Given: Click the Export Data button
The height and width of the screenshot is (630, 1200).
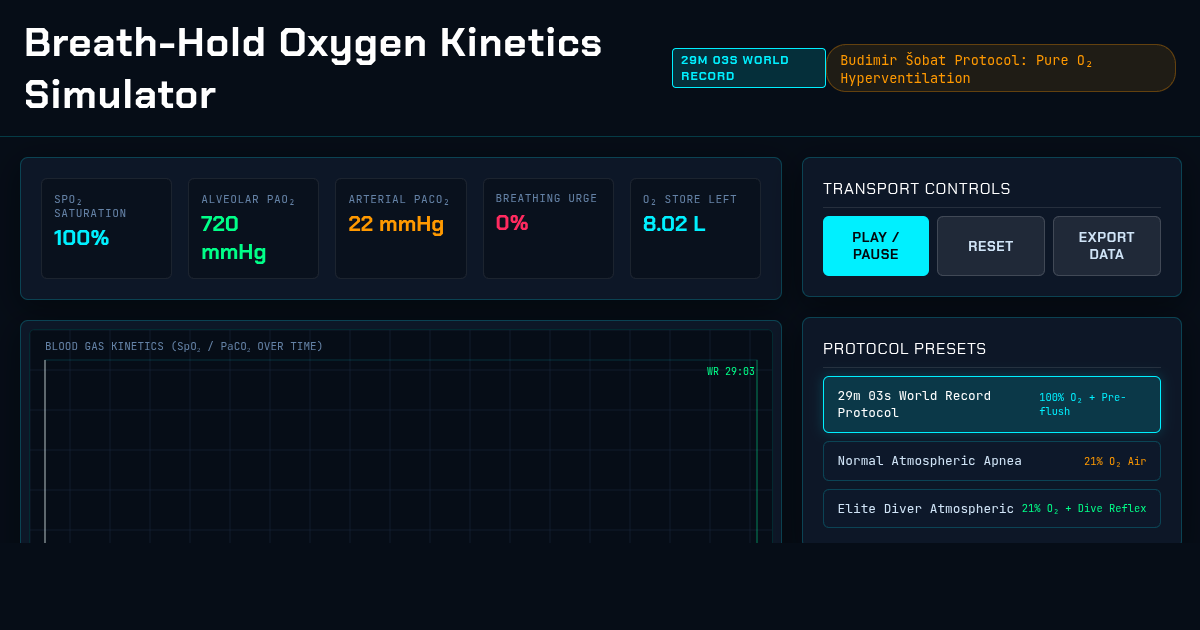Looking at the screenshot, I should click(1107, 246).
